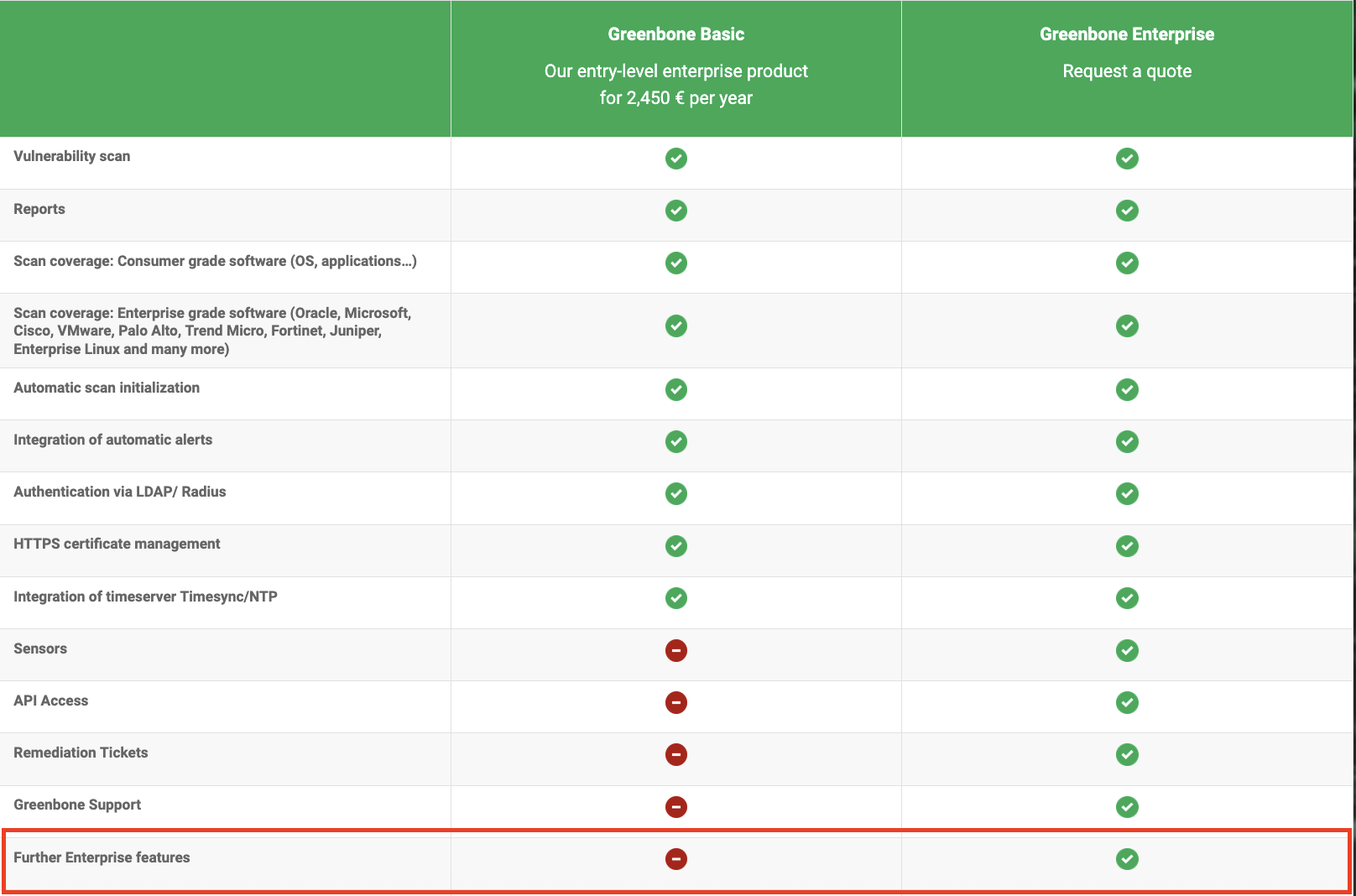Click the red minus icon for Greenbone Support
1356x896 pixels.
(675, 806)
